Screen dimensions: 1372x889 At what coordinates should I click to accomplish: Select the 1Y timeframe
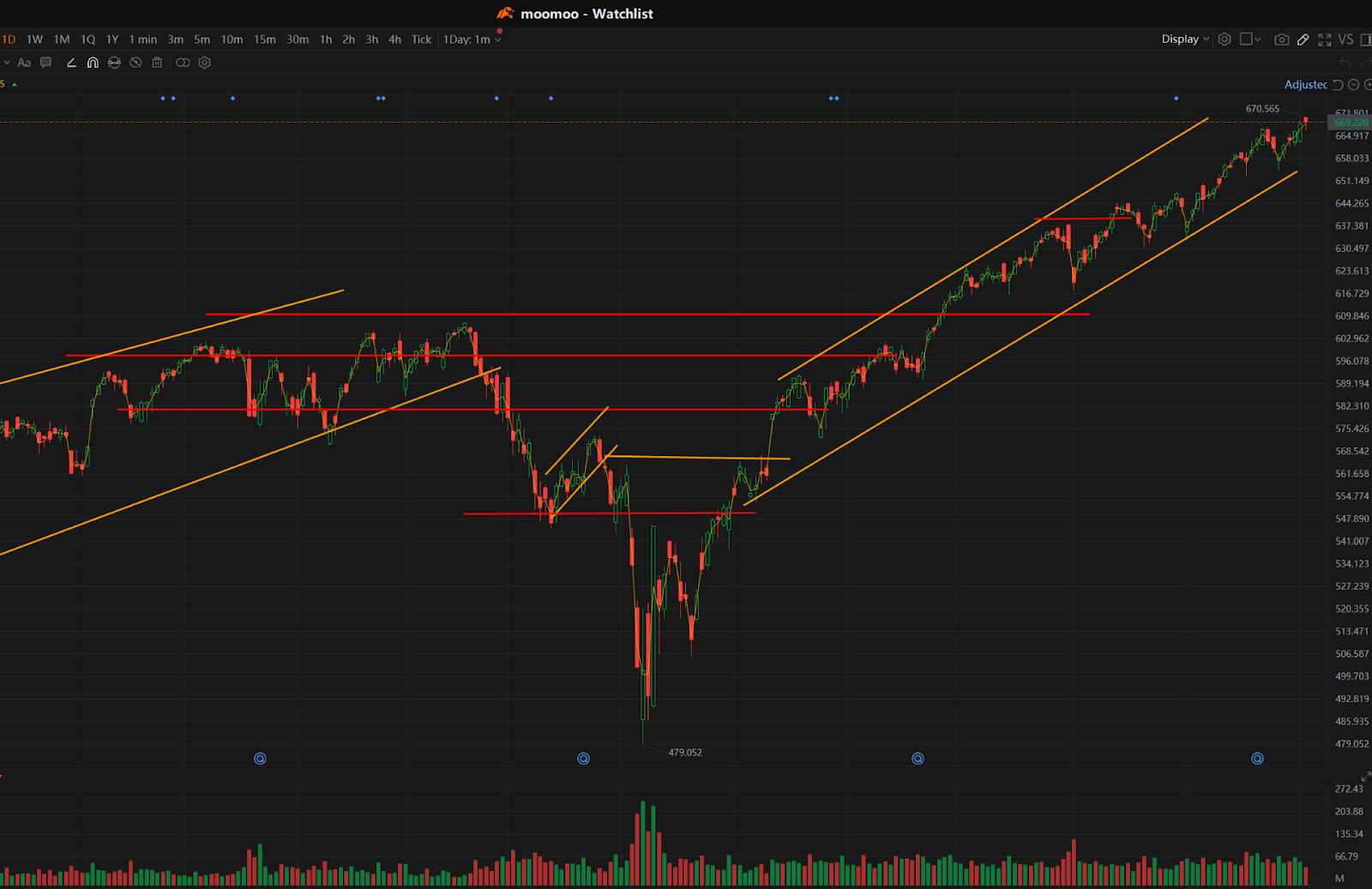coord(112,39)
